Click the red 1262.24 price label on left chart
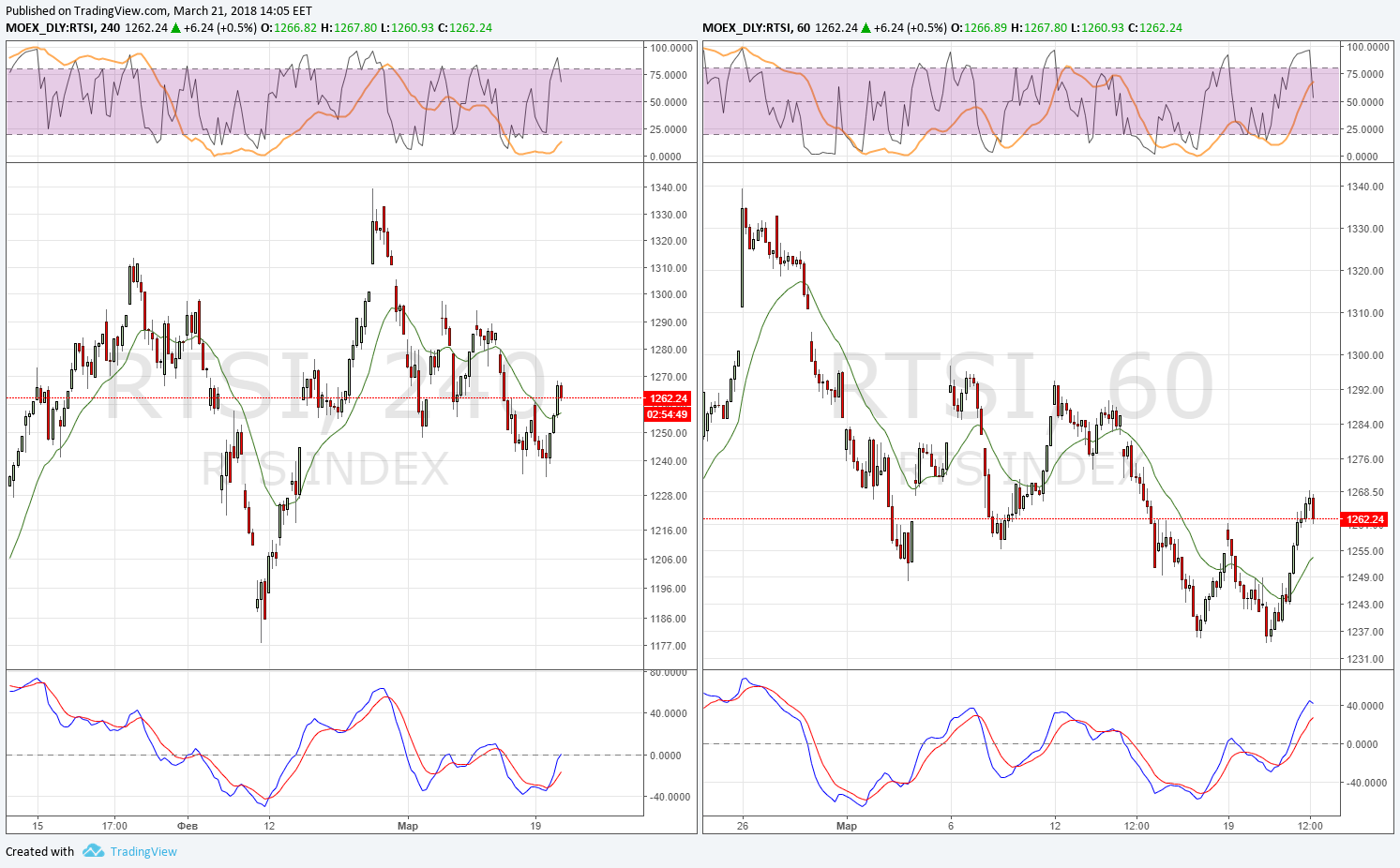The image size is (1400, 868). tap(668, 398)
